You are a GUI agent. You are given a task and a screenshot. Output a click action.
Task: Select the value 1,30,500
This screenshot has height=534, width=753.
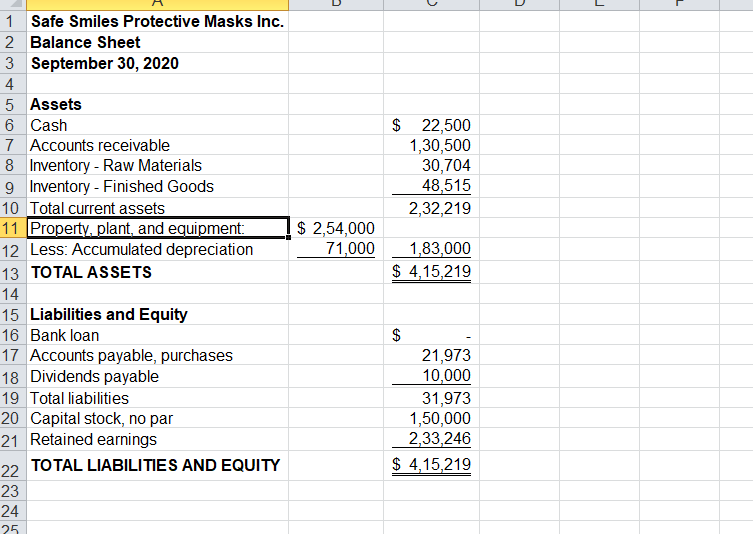431,145
